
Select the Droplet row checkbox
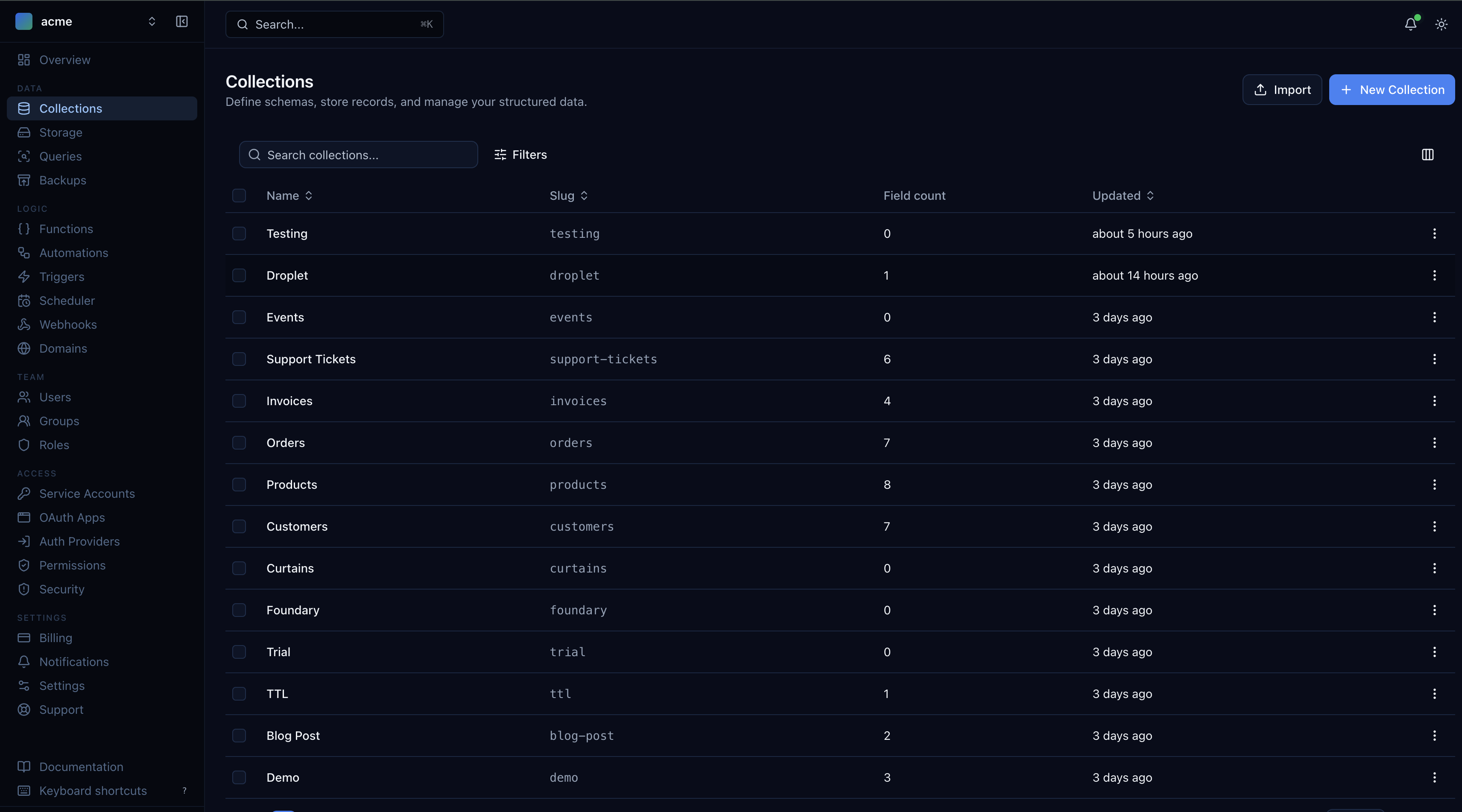(239, 275)
